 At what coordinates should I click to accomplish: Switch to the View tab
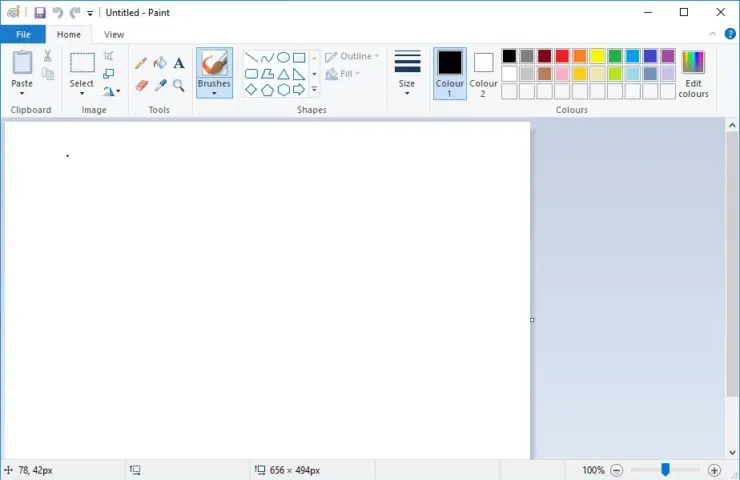[114, 34]
